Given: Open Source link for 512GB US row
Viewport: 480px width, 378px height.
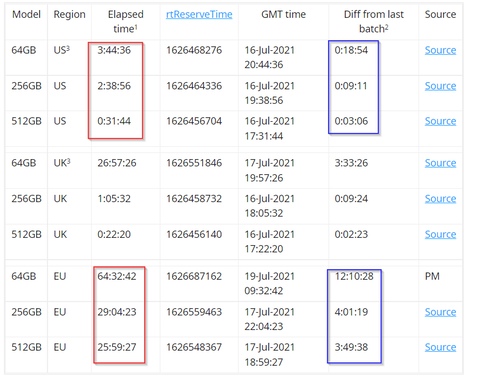Looking at the screenshot, I should [x=440, y=121].
